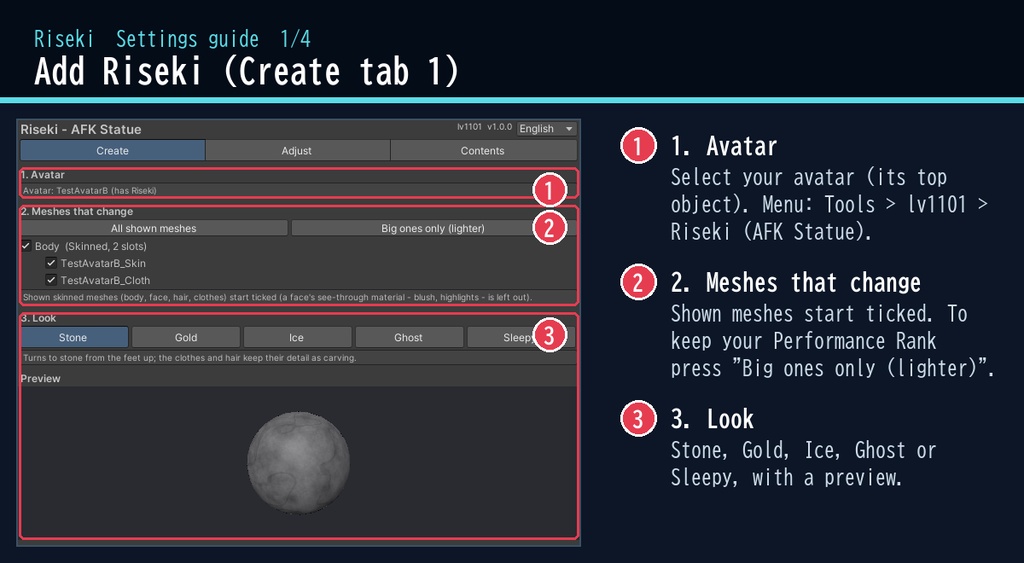Click the 'Riseki Settings guide 1/4' subtitle

pyautogui.click(x=172, y=39)
